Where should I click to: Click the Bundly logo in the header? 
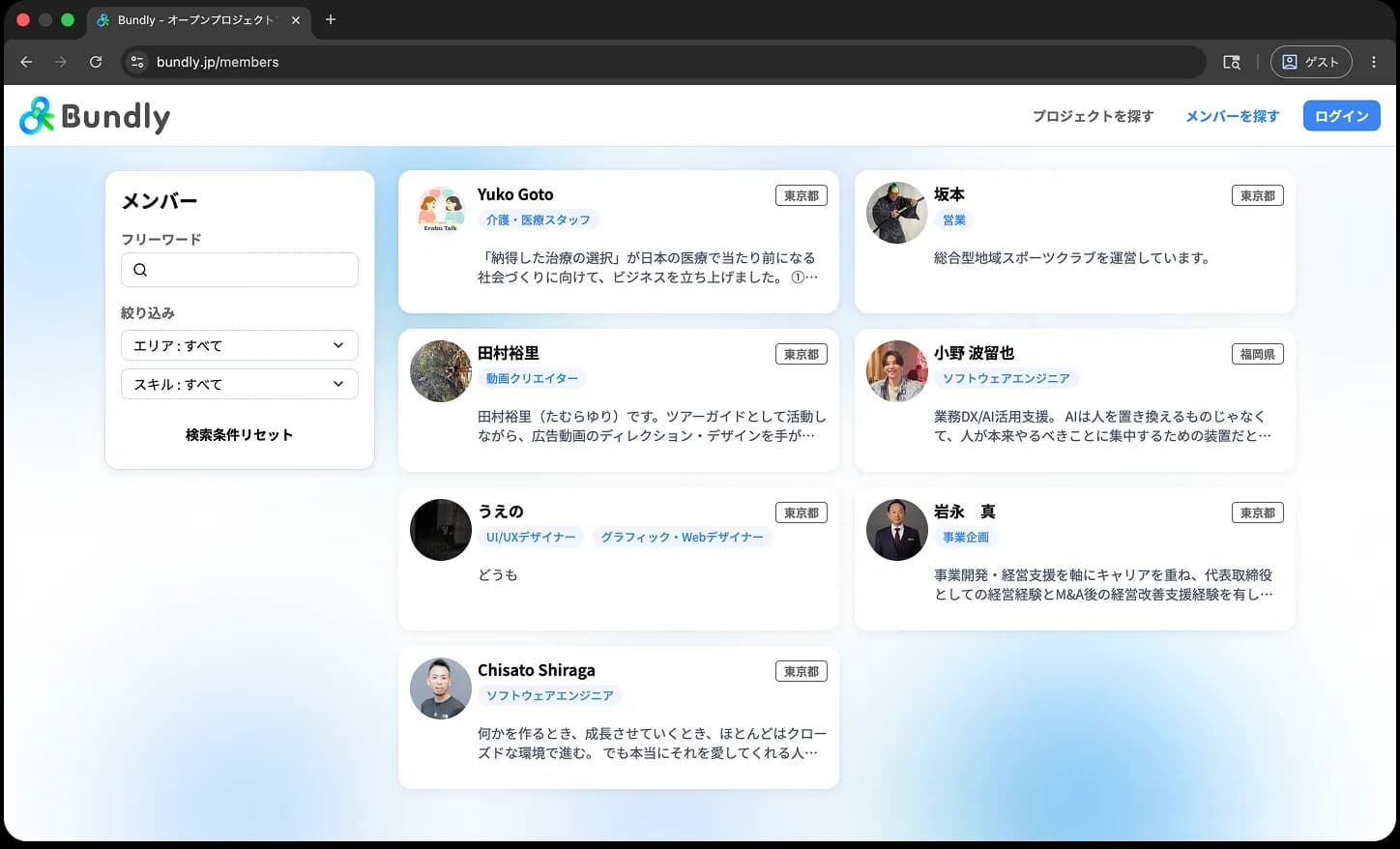pos(95,116)
